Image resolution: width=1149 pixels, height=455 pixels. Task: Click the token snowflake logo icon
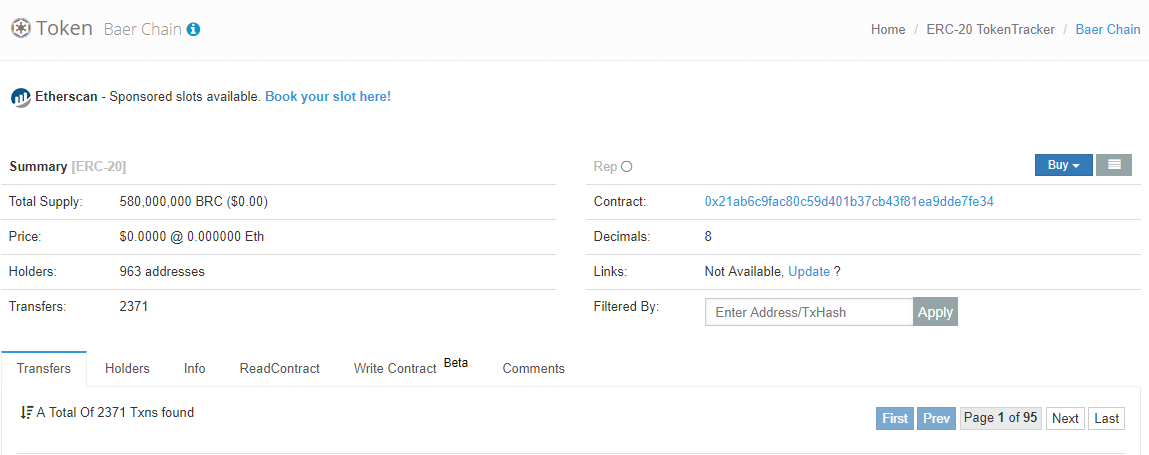pyautogui.click(x=21, y=29)
